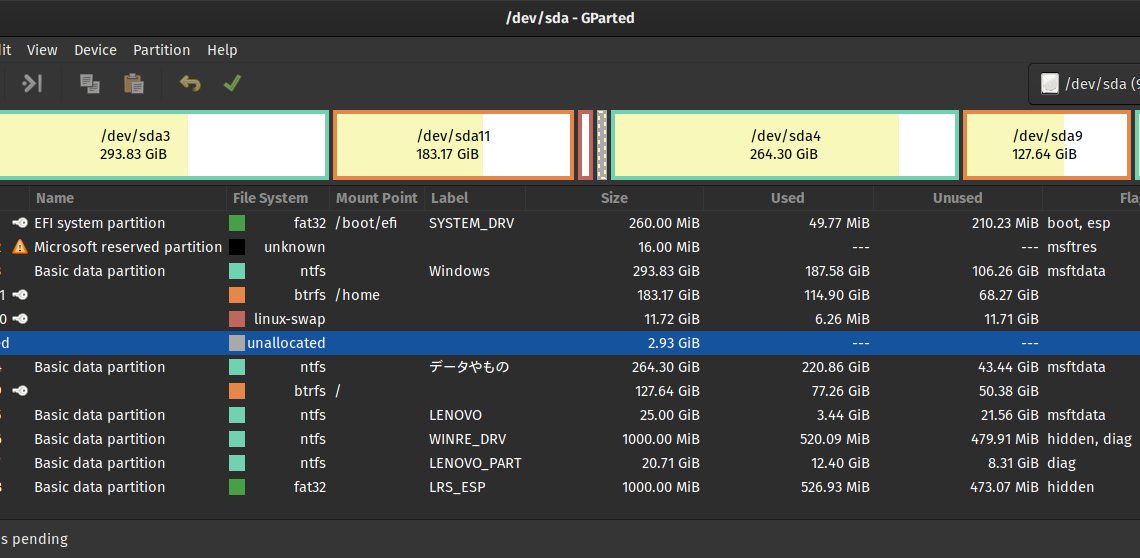Open the /dev/sda device selector dropdown
The height and width of the screenshot is (558, 1140).
point(1085,84)
